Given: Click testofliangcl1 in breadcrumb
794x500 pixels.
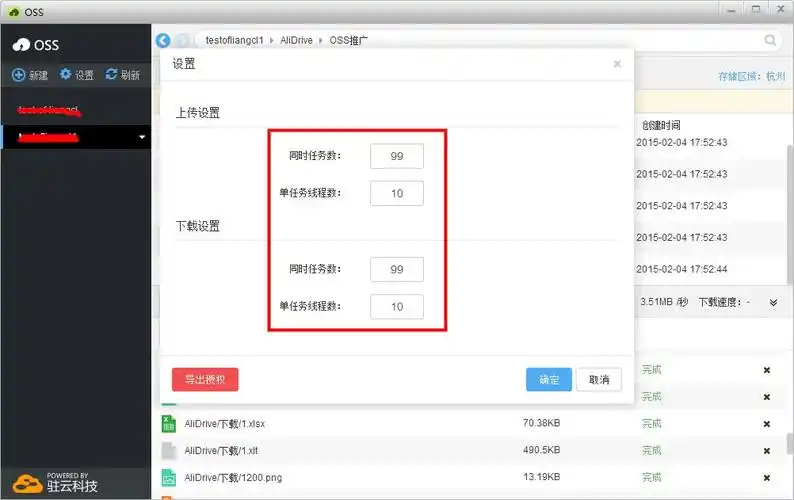Looking at the screenshot, I should tap(234, 40).
